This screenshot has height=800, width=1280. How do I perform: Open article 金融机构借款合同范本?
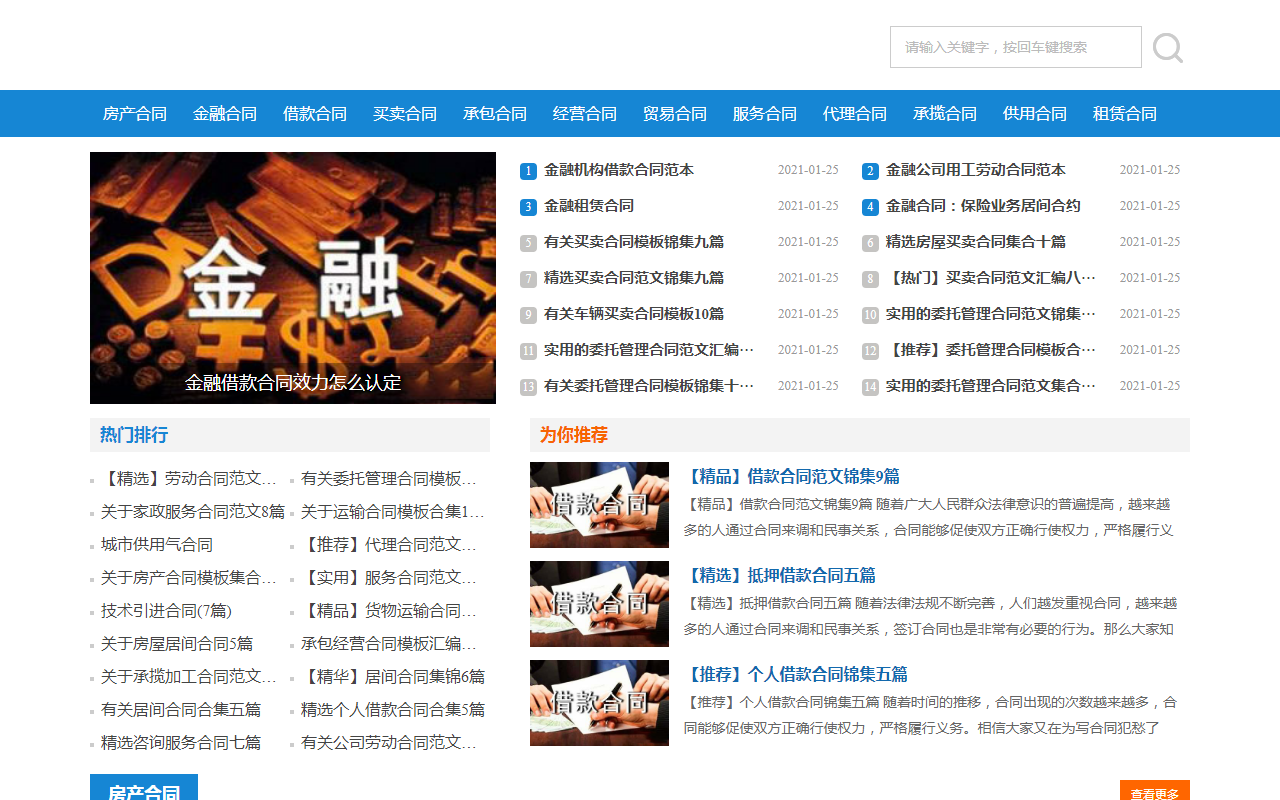click(619, 170)
